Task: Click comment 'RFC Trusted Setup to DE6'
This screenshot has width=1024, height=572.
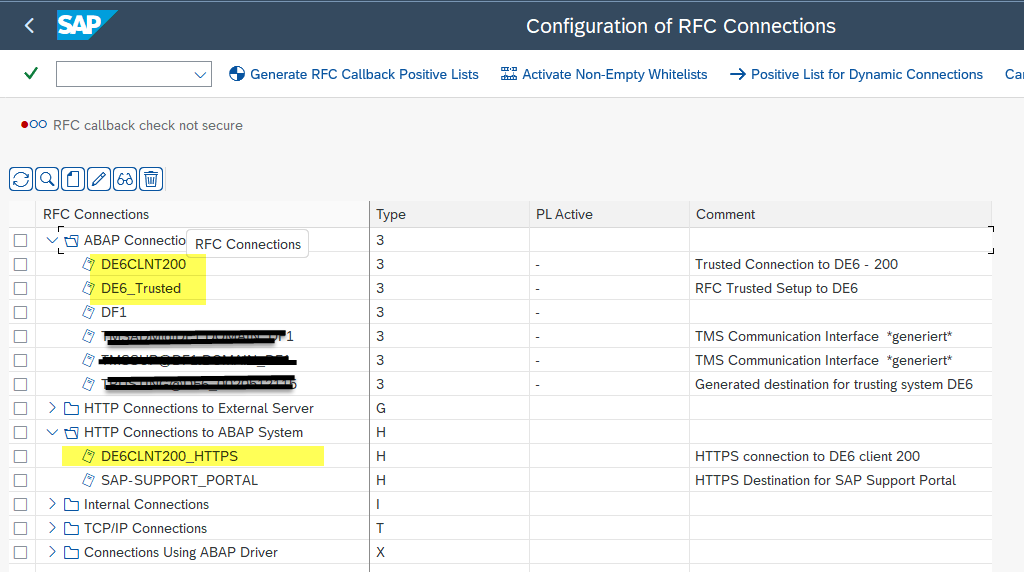Action: 776,289
